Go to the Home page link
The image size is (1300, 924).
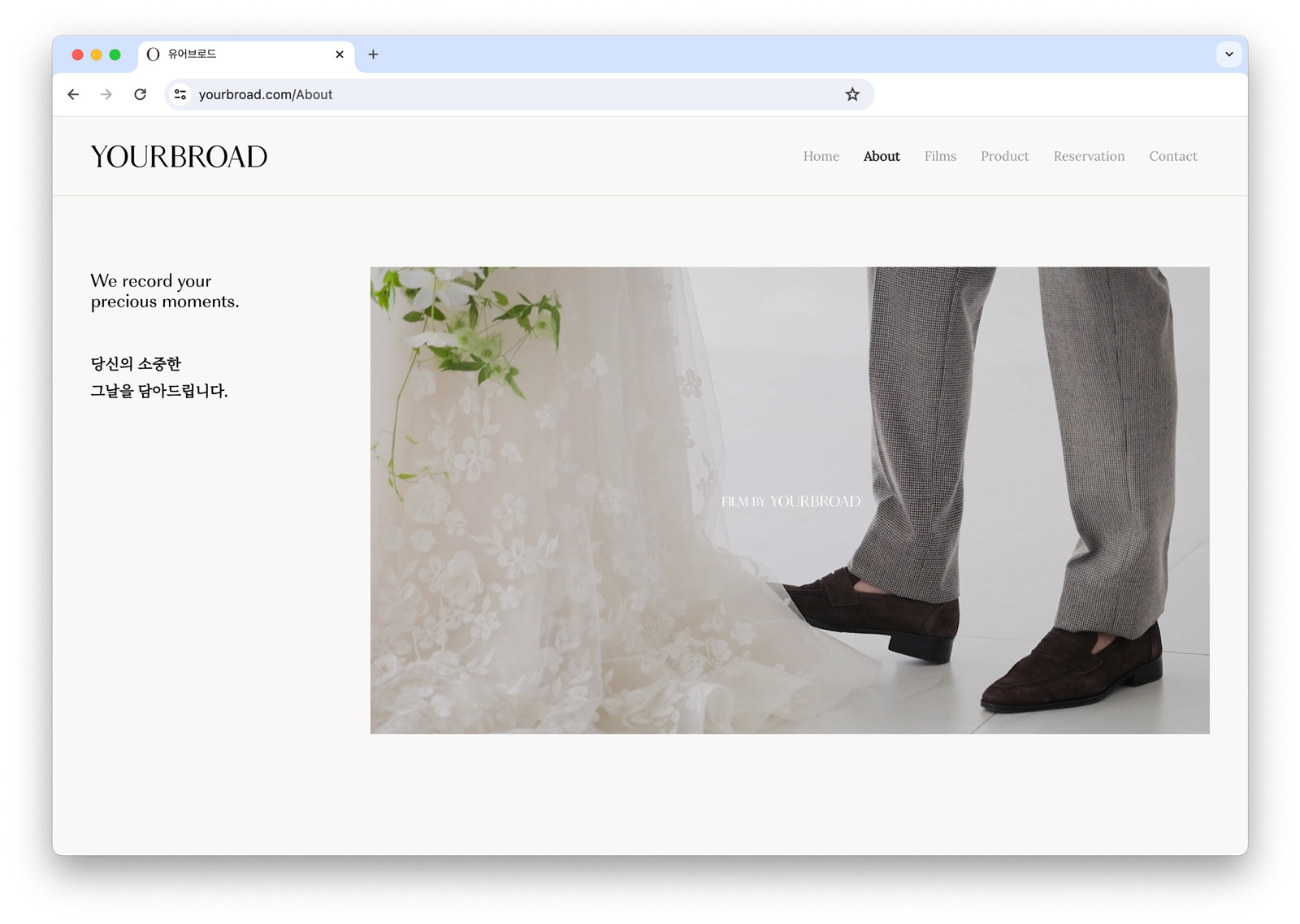point(821,156)
